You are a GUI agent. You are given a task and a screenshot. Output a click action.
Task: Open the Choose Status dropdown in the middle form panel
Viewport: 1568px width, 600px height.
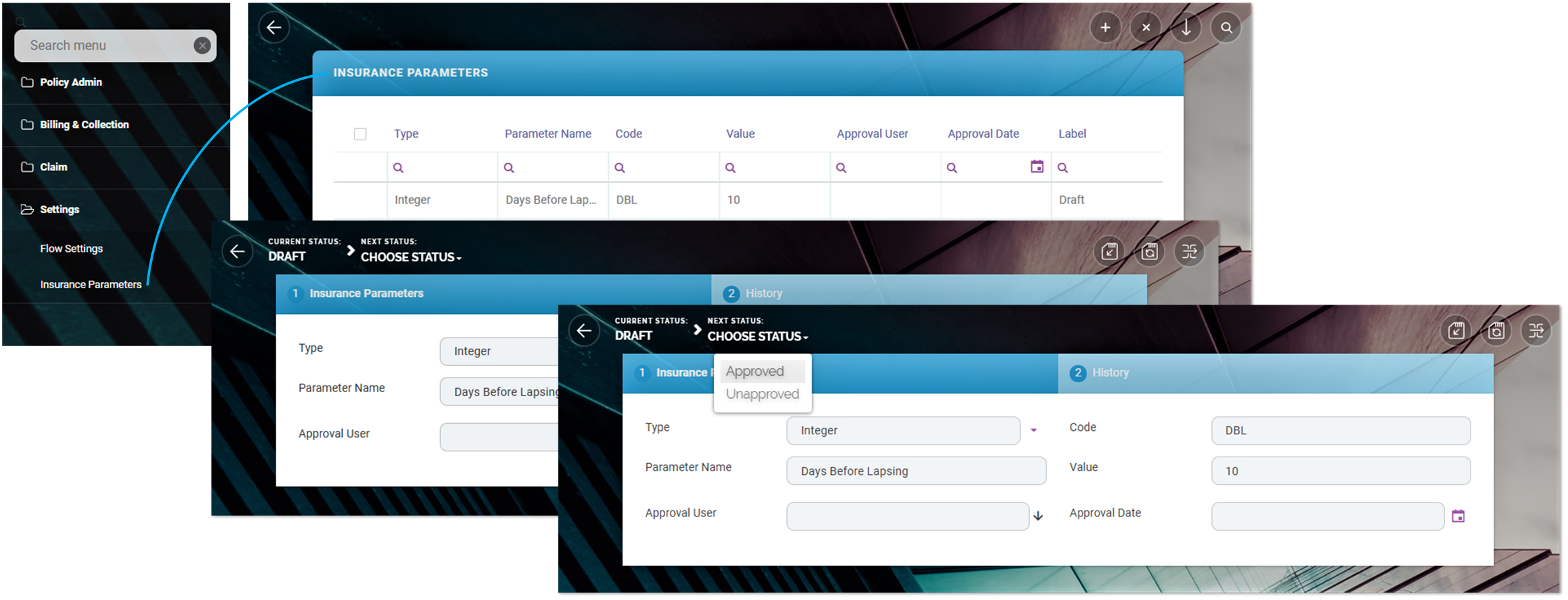[x=411, y=257]
